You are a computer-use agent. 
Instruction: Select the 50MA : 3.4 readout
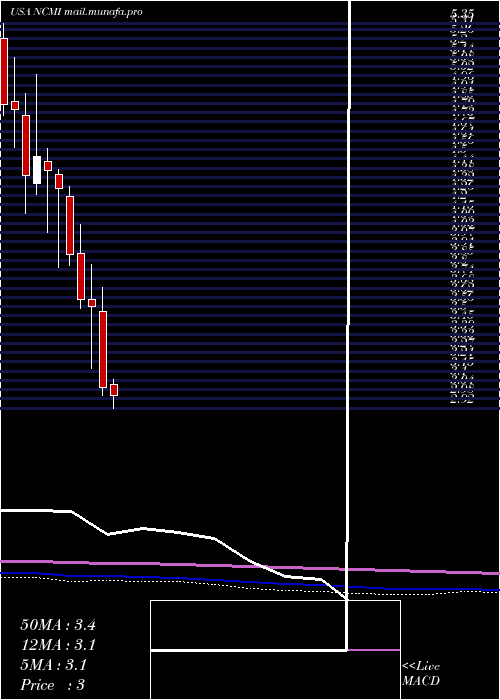[x=58, y=625]
